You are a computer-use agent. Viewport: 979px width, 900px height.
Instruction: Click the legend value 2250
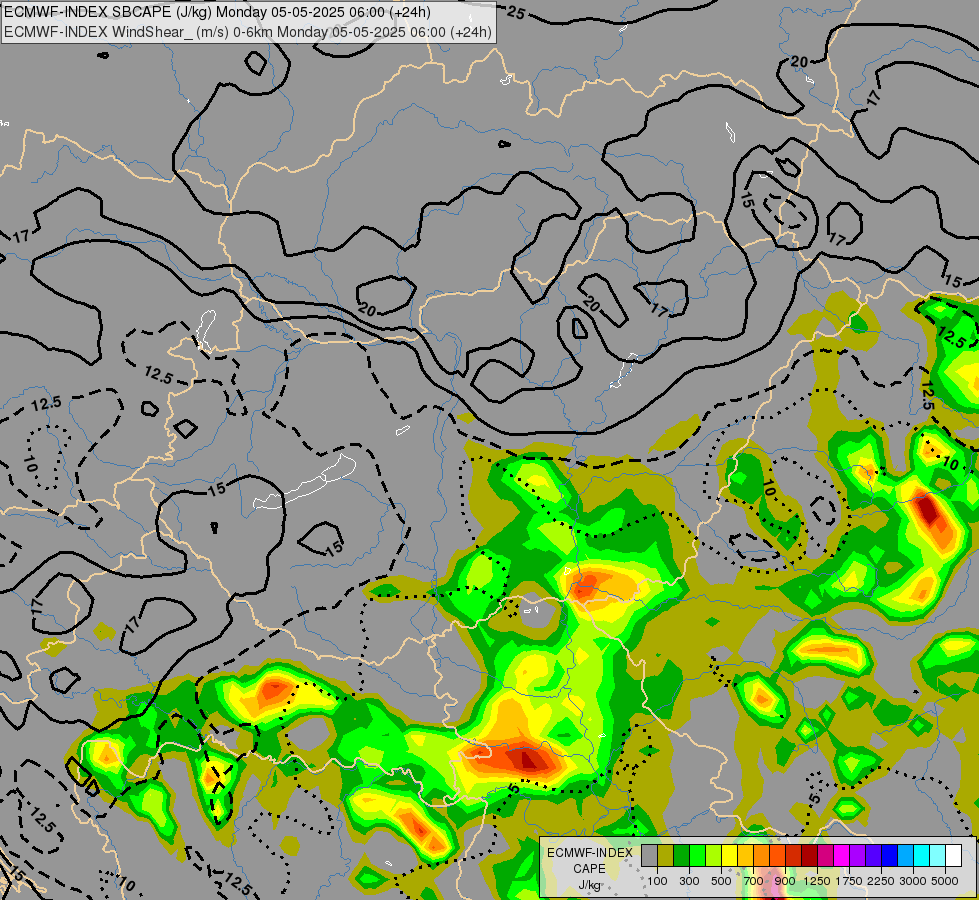tap(881, 881)
